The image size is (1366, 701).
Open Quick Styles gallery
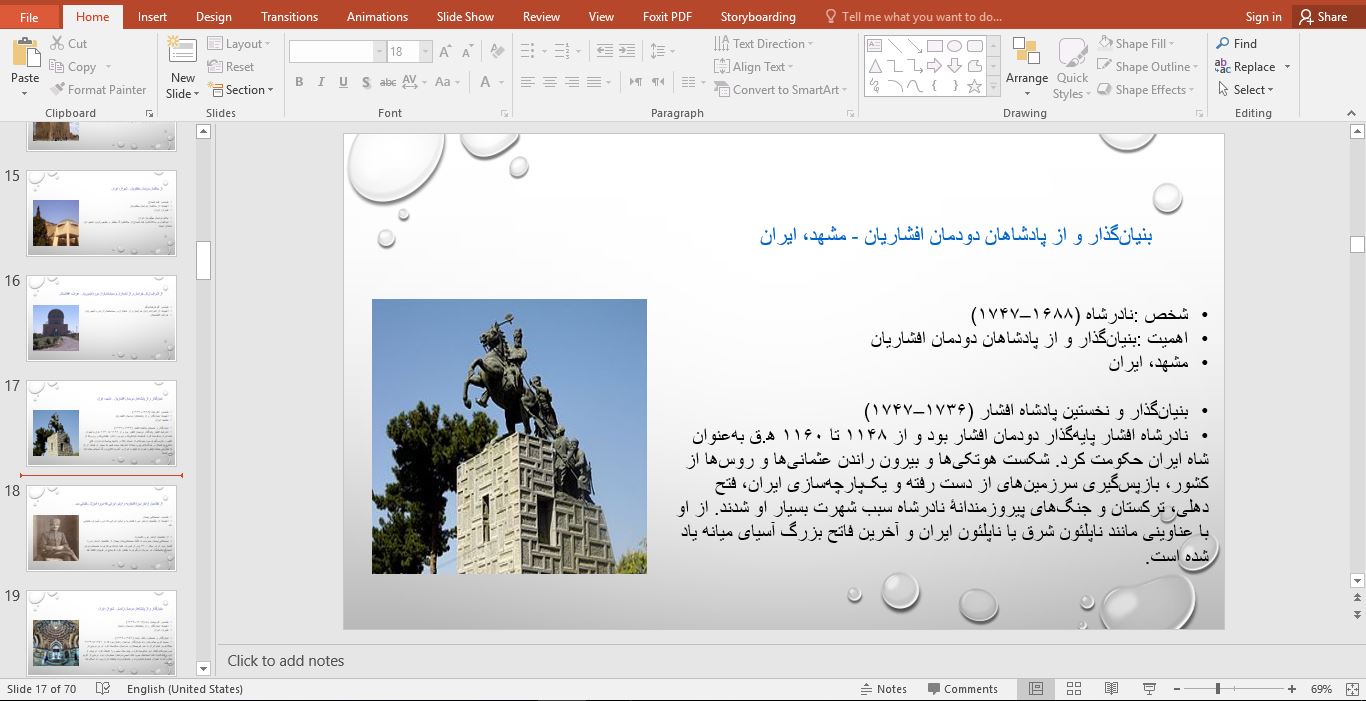pos(1072,68)
